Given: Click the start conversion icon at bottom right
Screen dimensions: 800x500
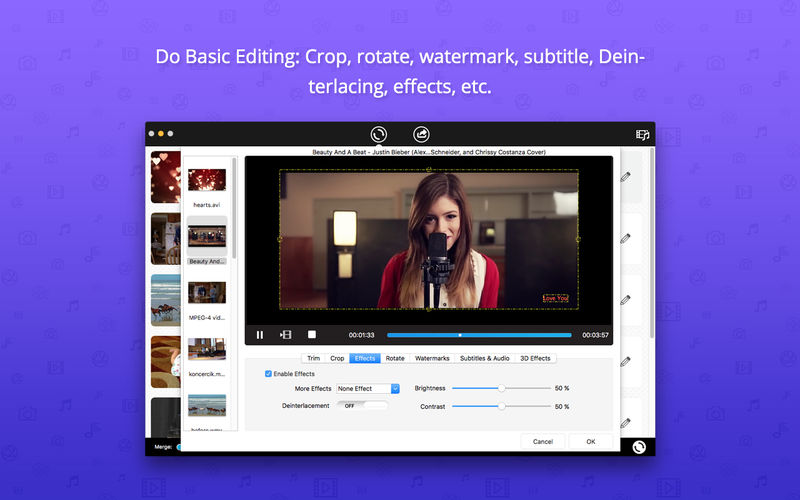Looking at the screenshot, I should point(639,447).
